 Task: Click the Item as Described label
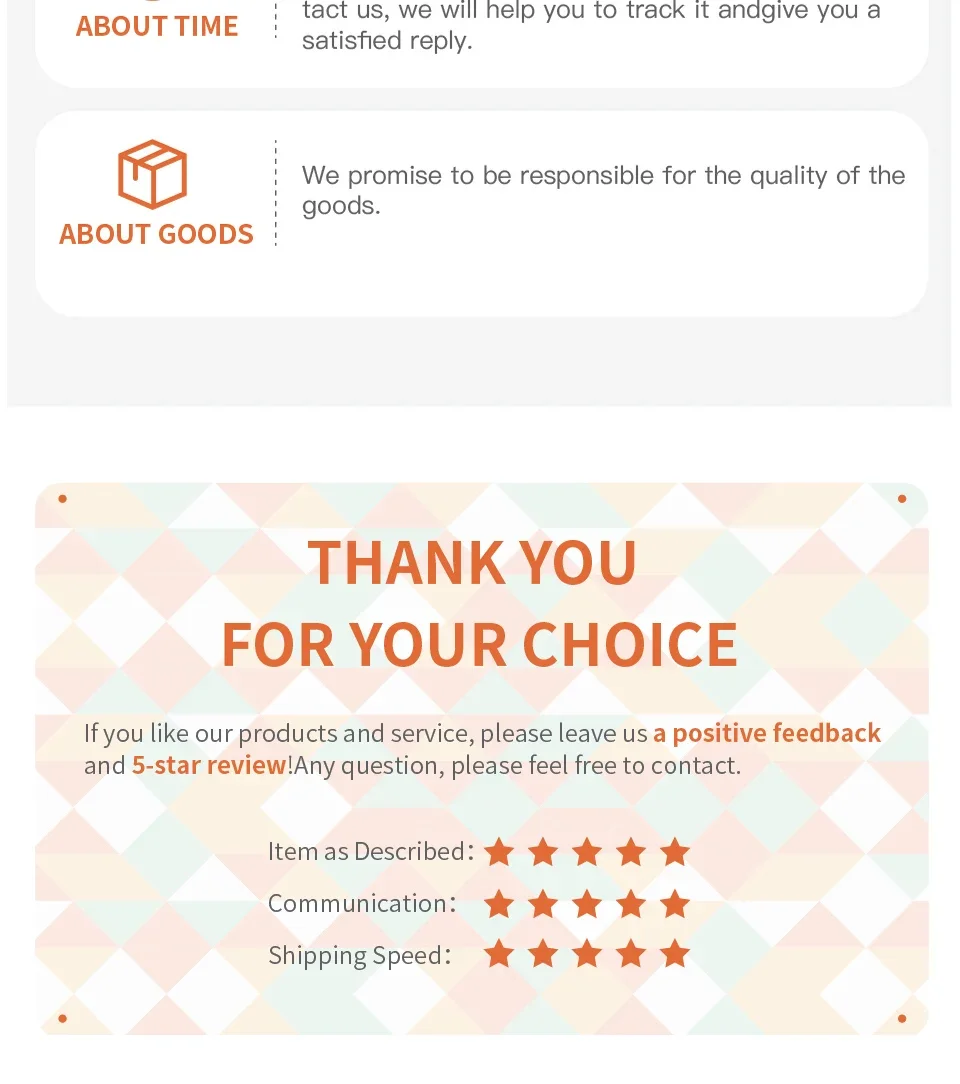[x=371, y=851]
